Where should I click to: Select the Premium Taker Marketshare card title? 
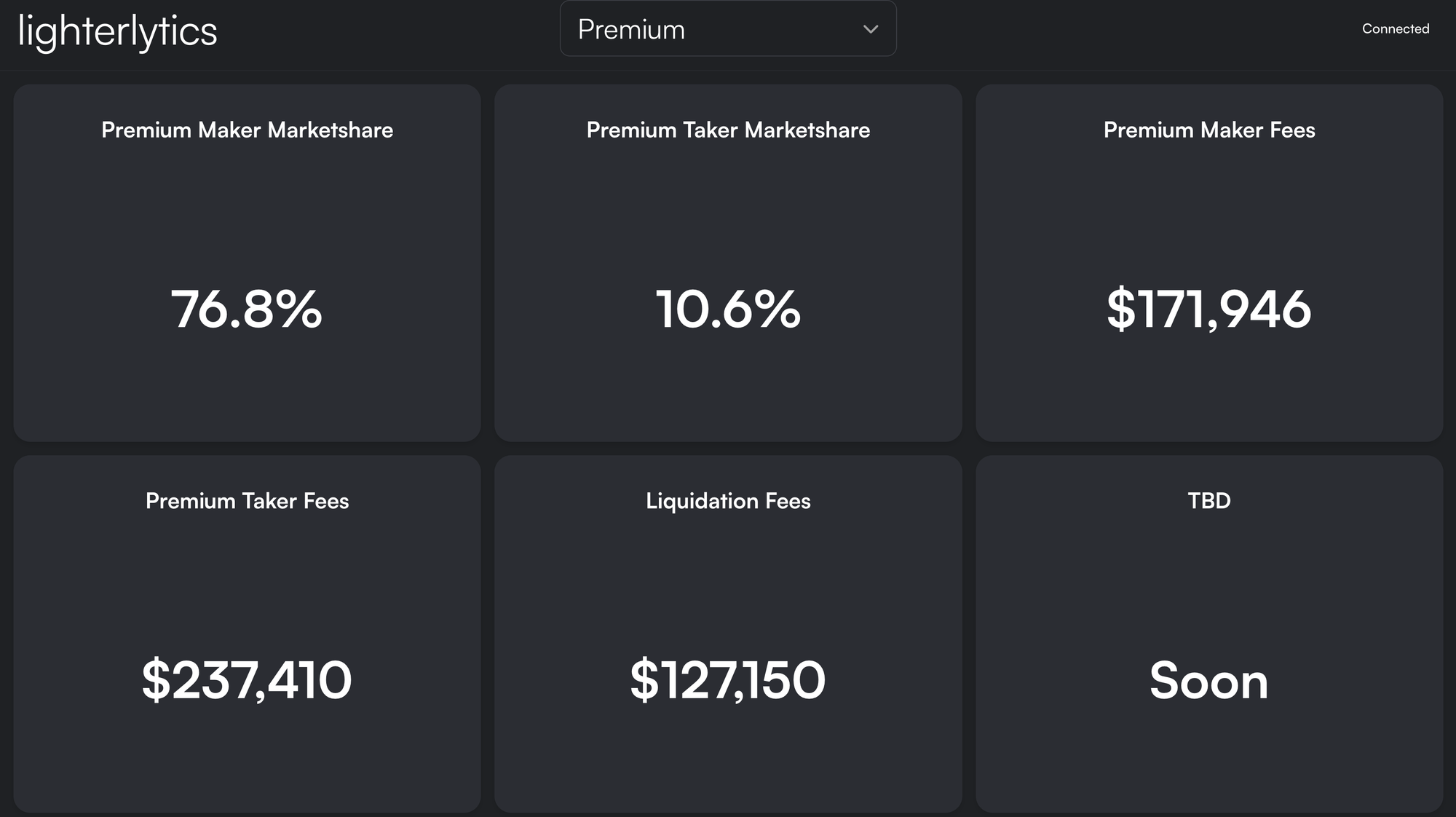click(x=728, y=130)
